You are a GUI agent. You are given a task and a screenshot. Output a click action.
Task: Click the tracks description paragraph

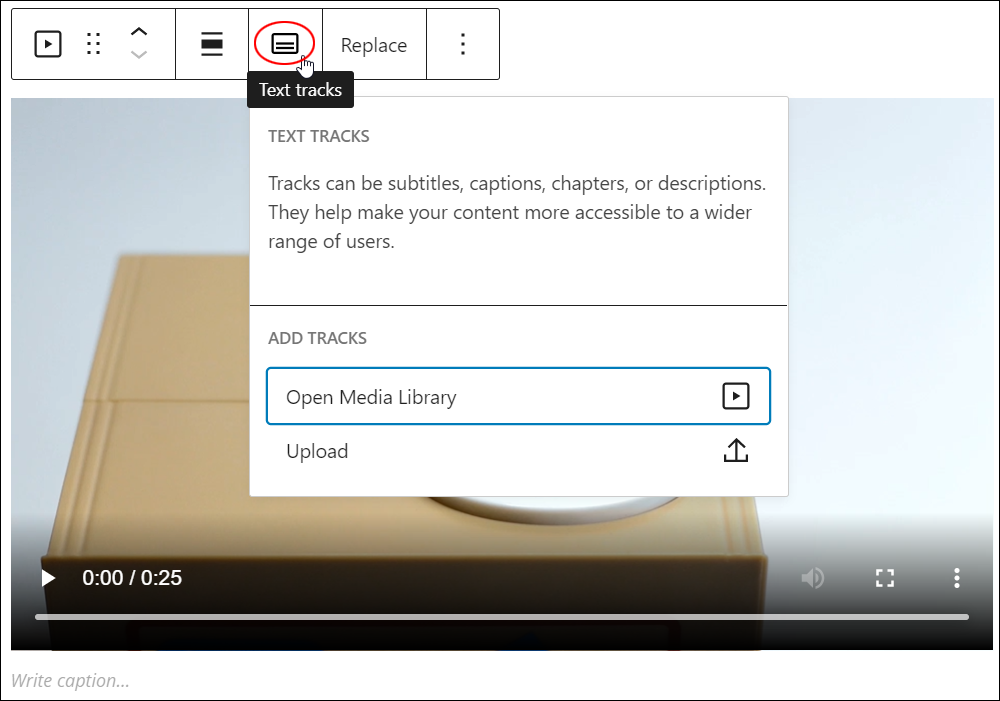click(517, 212)
